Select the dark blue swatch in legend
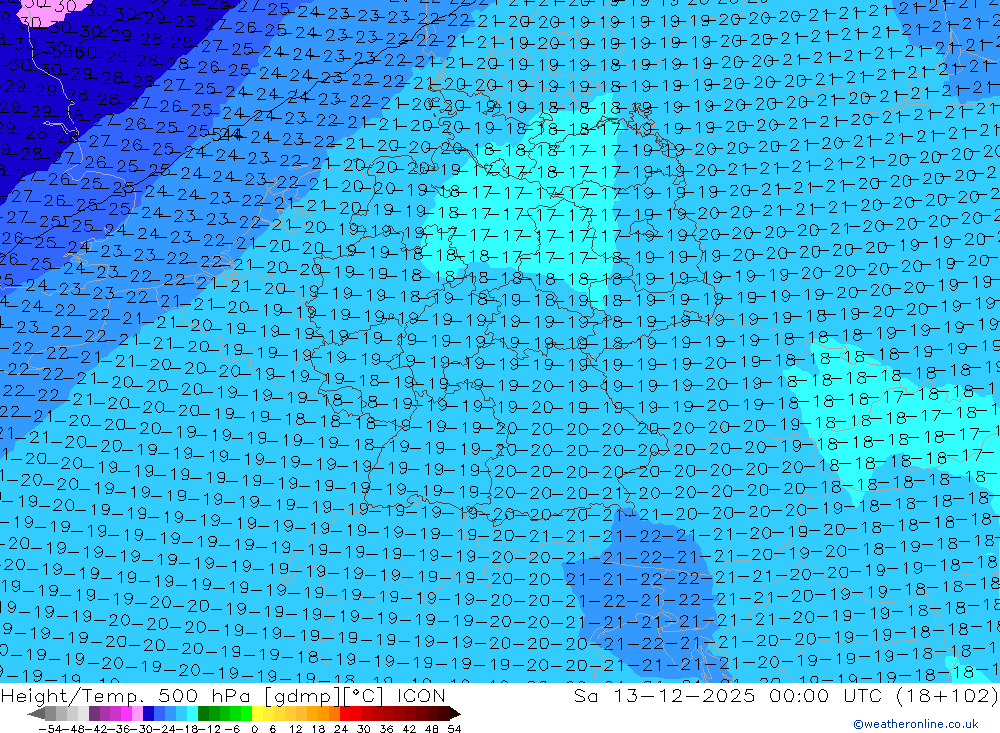This screenshot has width=1000, height=733. click(148, 714)
